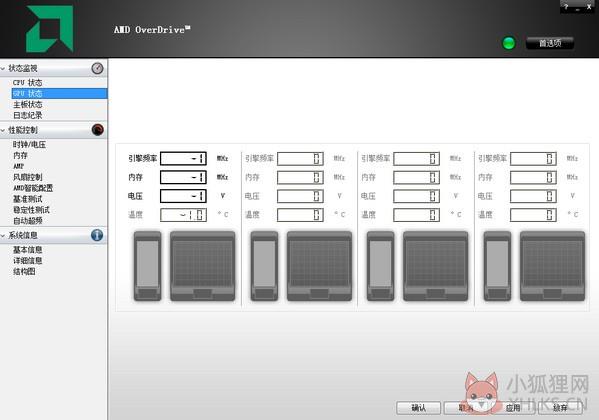Open 详细信息 under 系统信息
This screenshot has width=599, height=420.
click(x=28, y=261)
